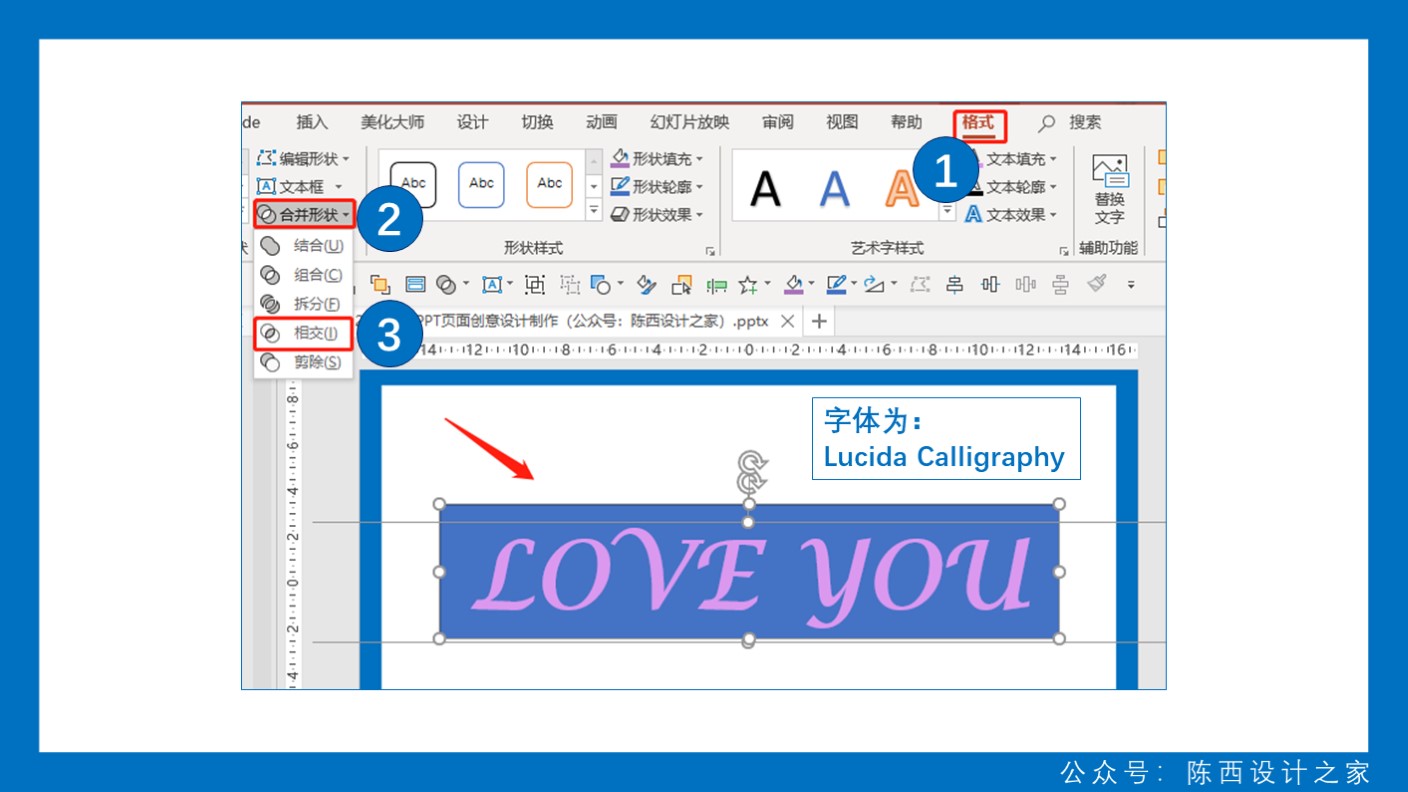The height and width of the screenshot is (792, 1408).
Task: Click the Group objects icon in quick access toolbar
Action: point(535,285)
